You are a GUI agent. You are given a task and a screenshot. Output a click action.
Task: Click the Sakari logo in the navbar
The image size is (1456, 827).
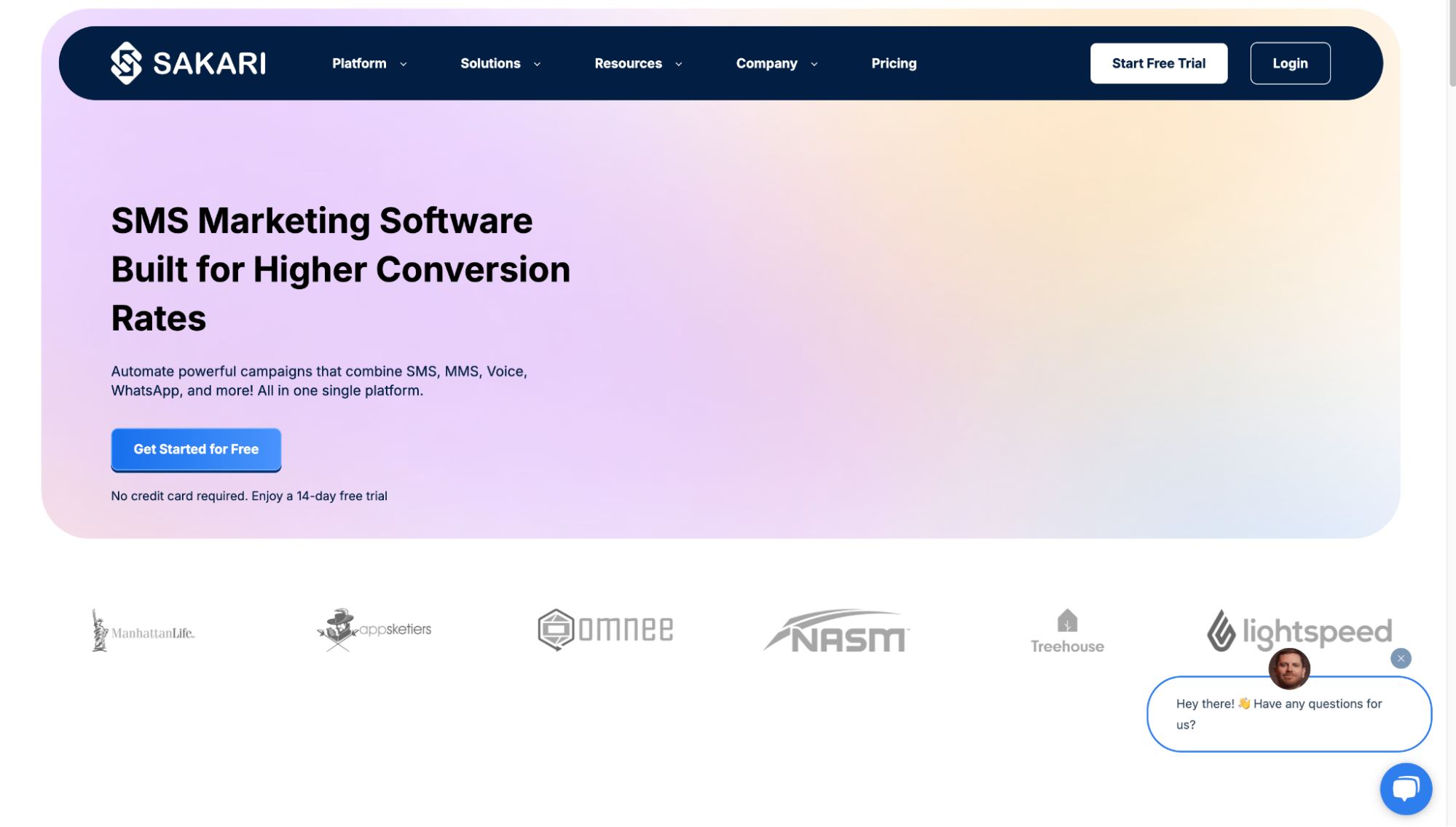coord(188,63)
